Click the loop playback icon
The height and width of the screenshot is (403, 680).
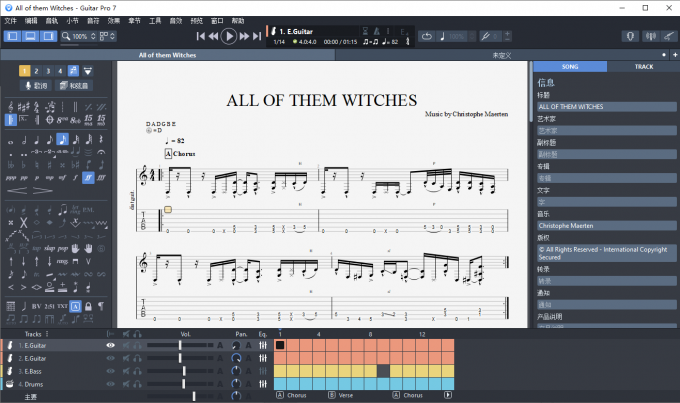(426, 36)
